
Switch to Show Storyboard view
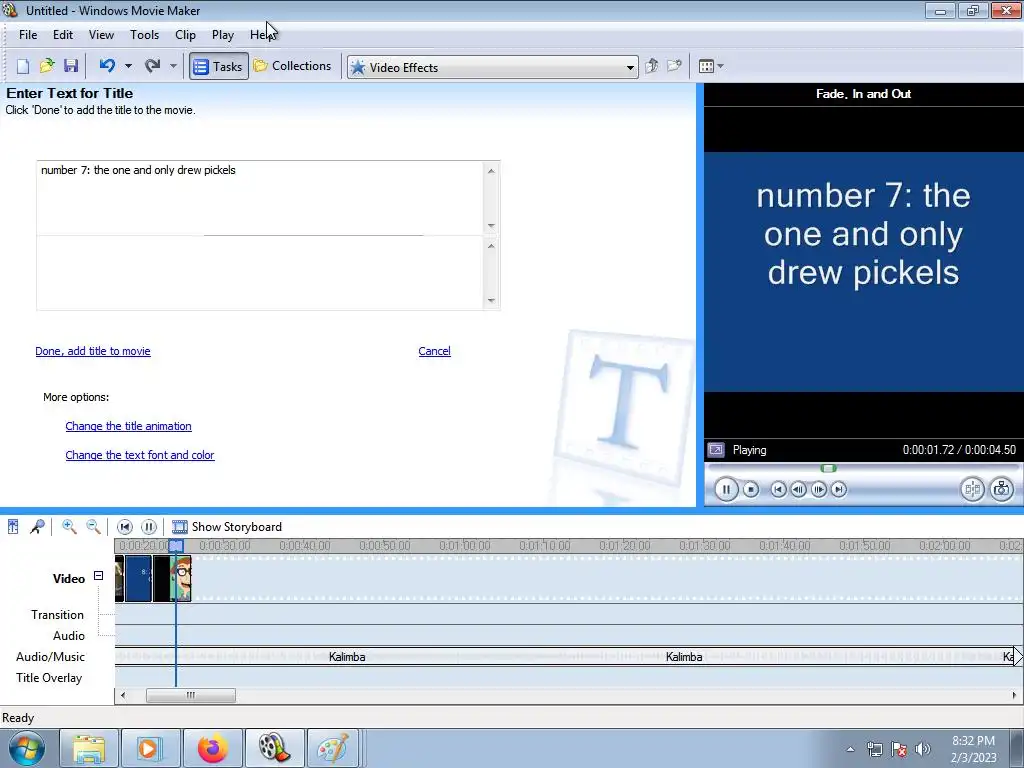pyautogui.click(x=227, y=526)
